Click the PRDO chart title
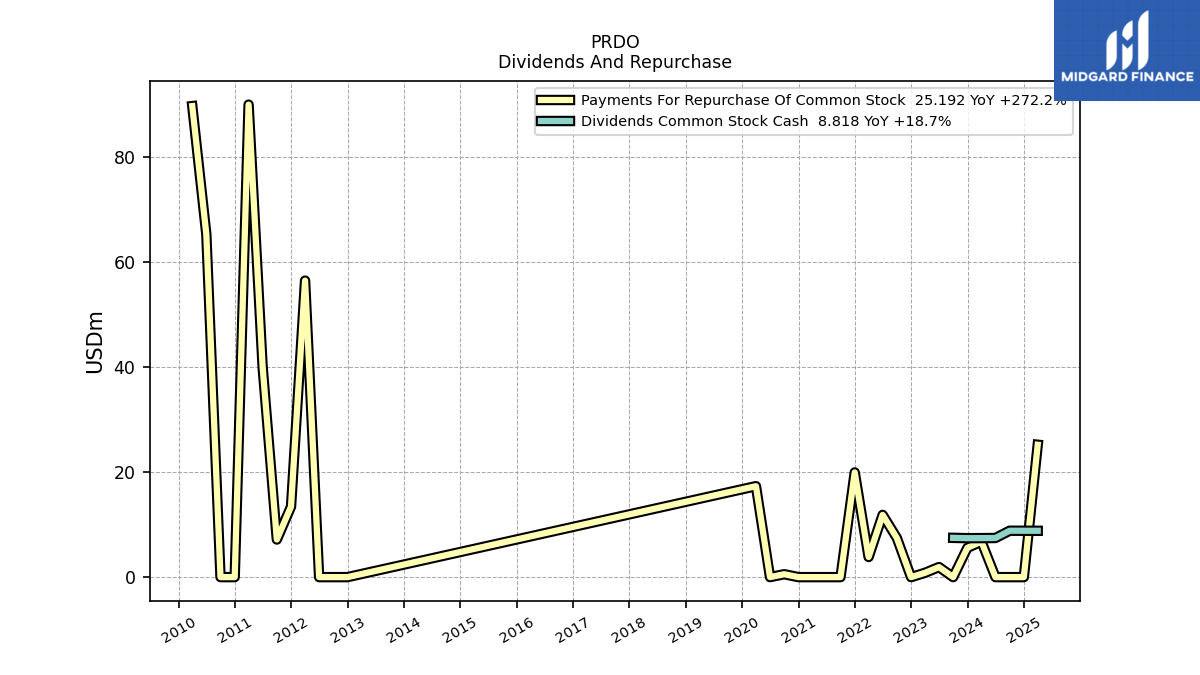The height and width of the screenshot is (675, 1200). [615, 42]
